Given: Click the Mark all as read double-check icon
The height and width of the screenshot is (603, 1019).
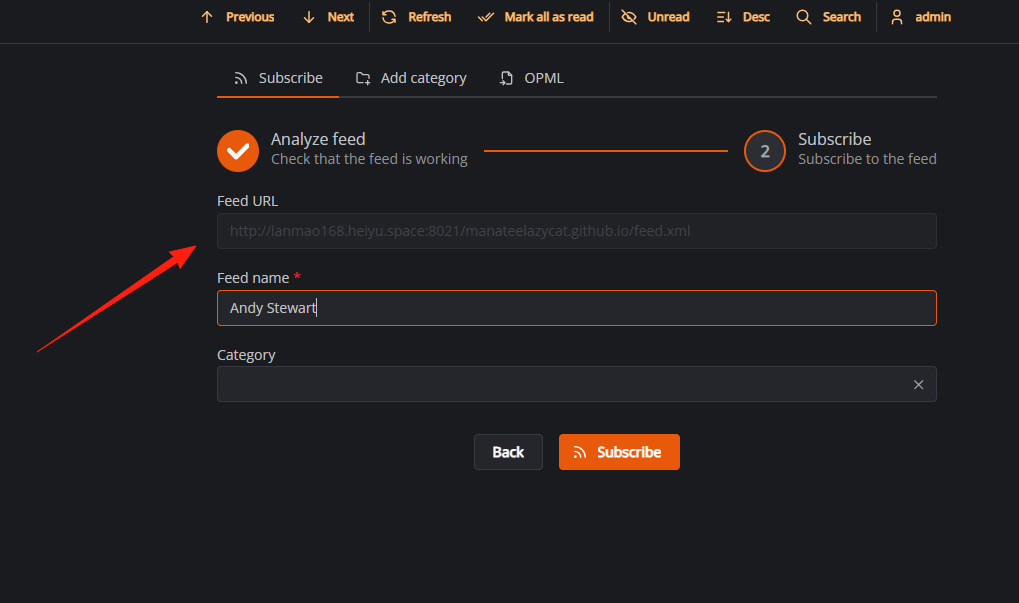Looking at the screenshot, I should tap(485, 17).
